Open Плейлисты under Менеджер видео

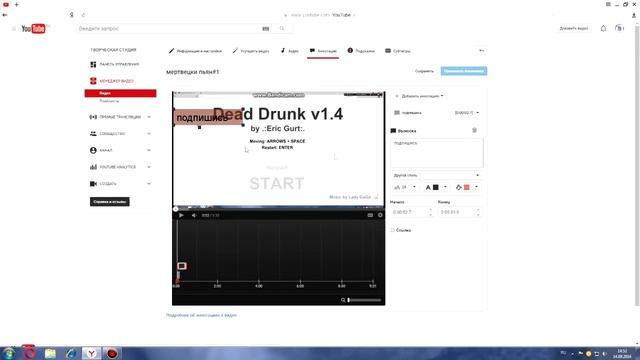(109, 101)
